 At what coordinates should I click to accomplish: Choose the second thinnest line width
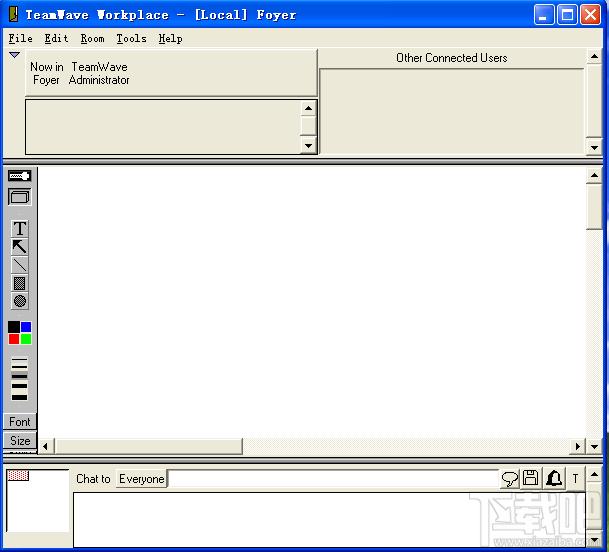tap(19, 367)
